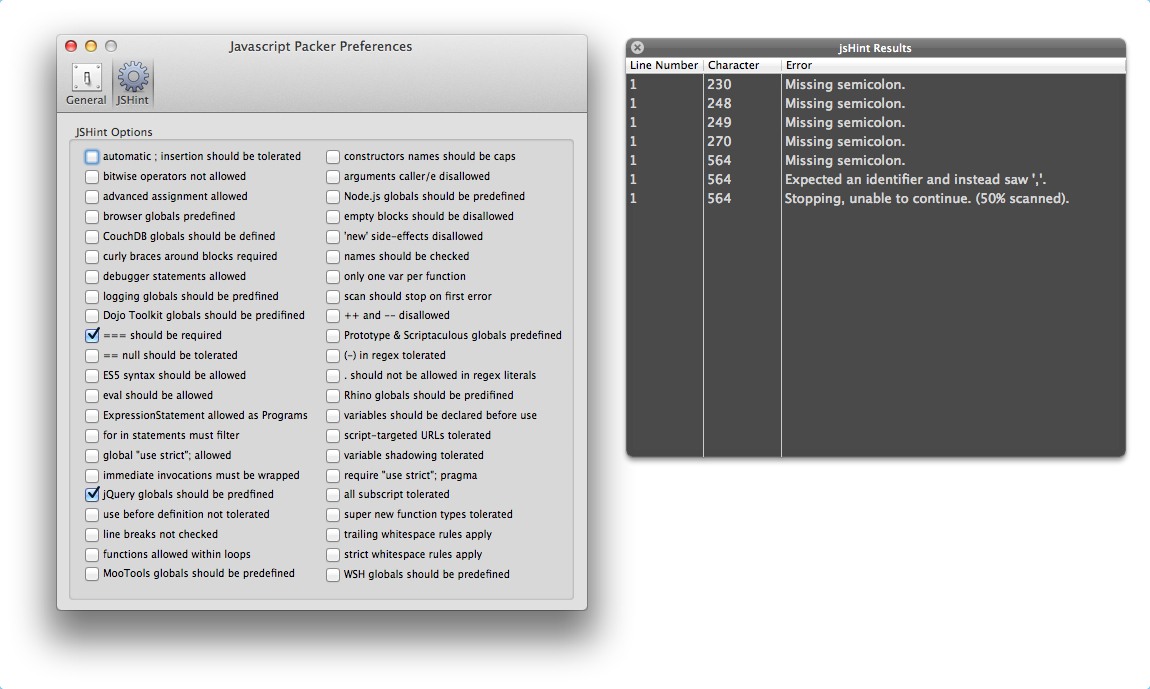
Task: Select the JSHint gear tab
Action: click(x=133, y=84)
